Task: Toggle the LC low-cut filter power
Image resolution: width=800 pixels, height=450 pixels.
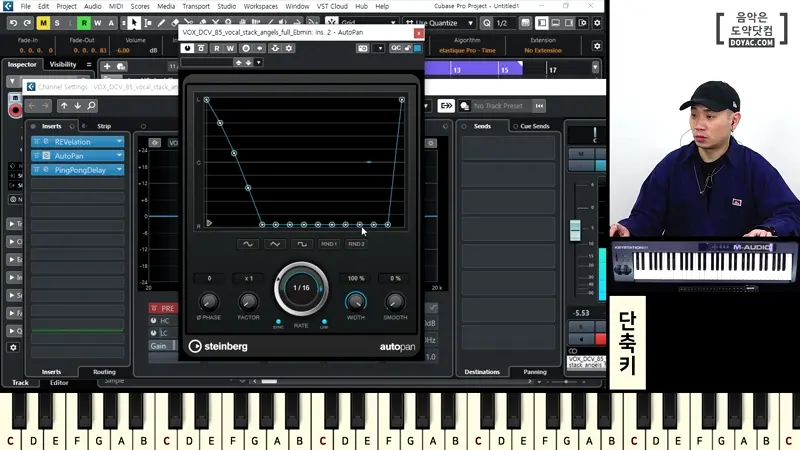Action: coord(154,333)
